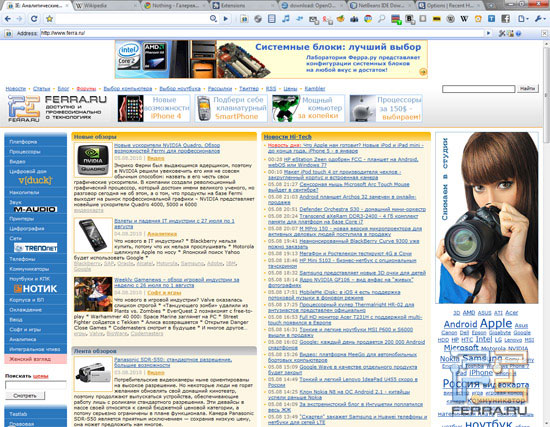Click the round grey Wikipedia globe icon
Image resolution: width=550 pixels, height=427 pixels.
click(x=450, y=19)
